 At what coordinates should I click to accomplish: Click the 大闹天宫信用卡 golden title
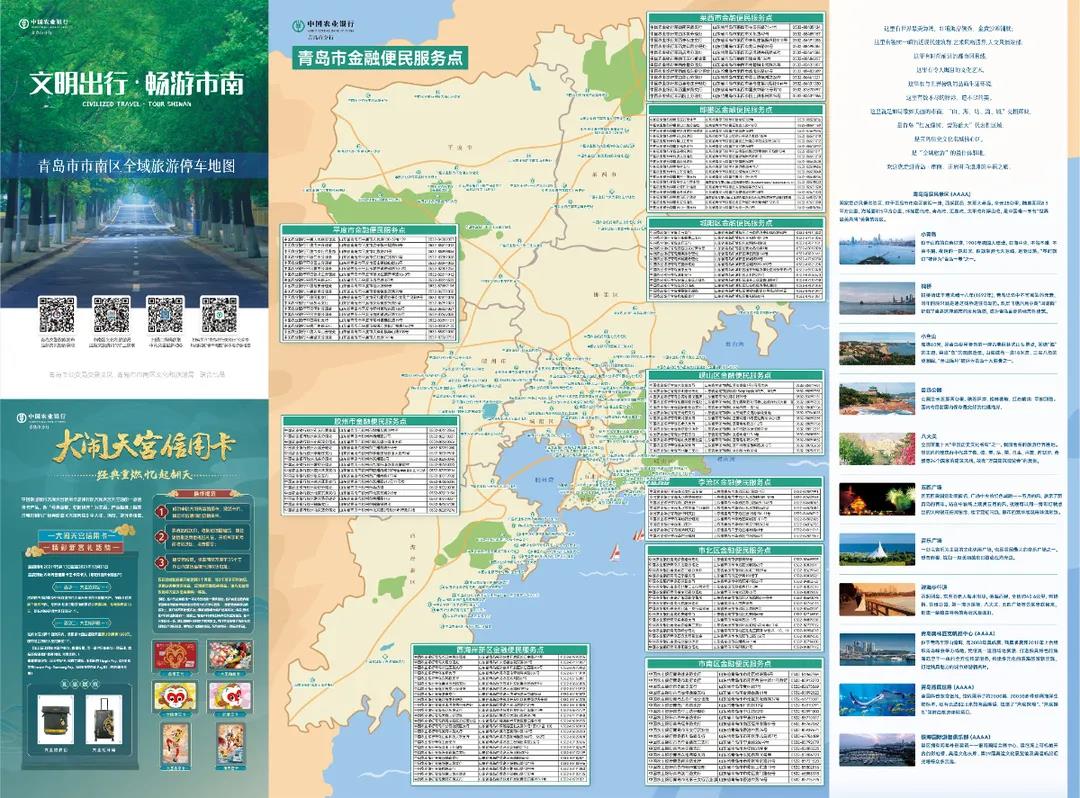[x=145, y=447]
